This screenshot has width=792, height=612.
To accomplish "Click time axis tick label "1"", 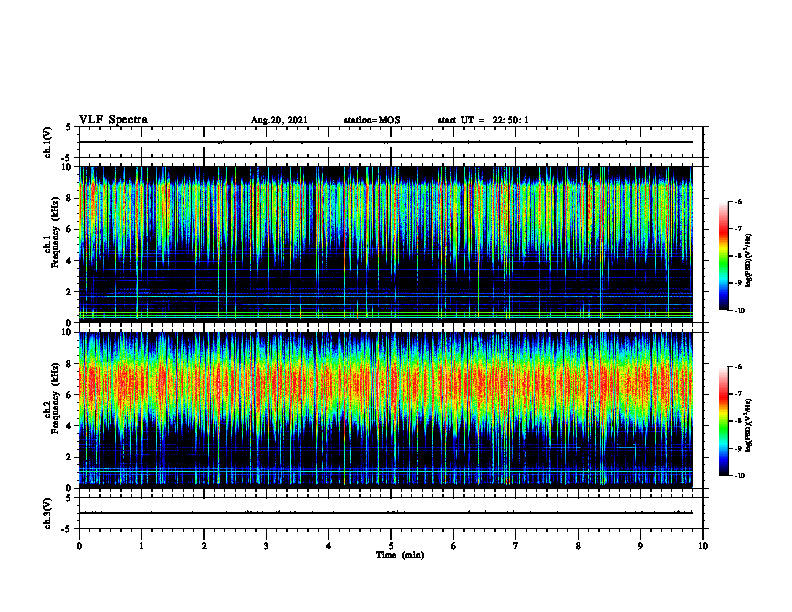I will [x=141, y=546].
